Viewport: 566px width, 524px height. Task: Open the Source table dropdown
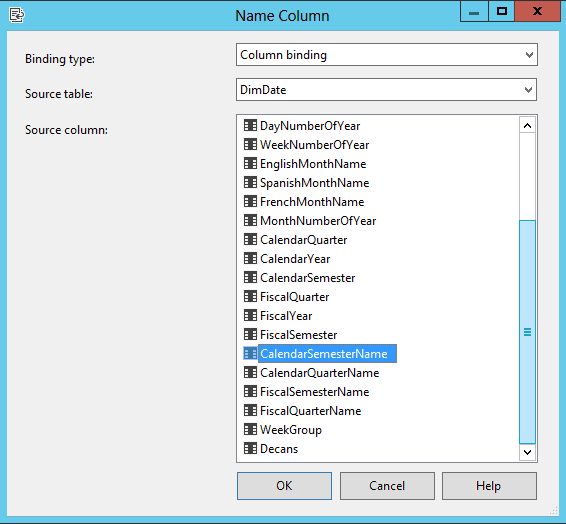(387, 89)
